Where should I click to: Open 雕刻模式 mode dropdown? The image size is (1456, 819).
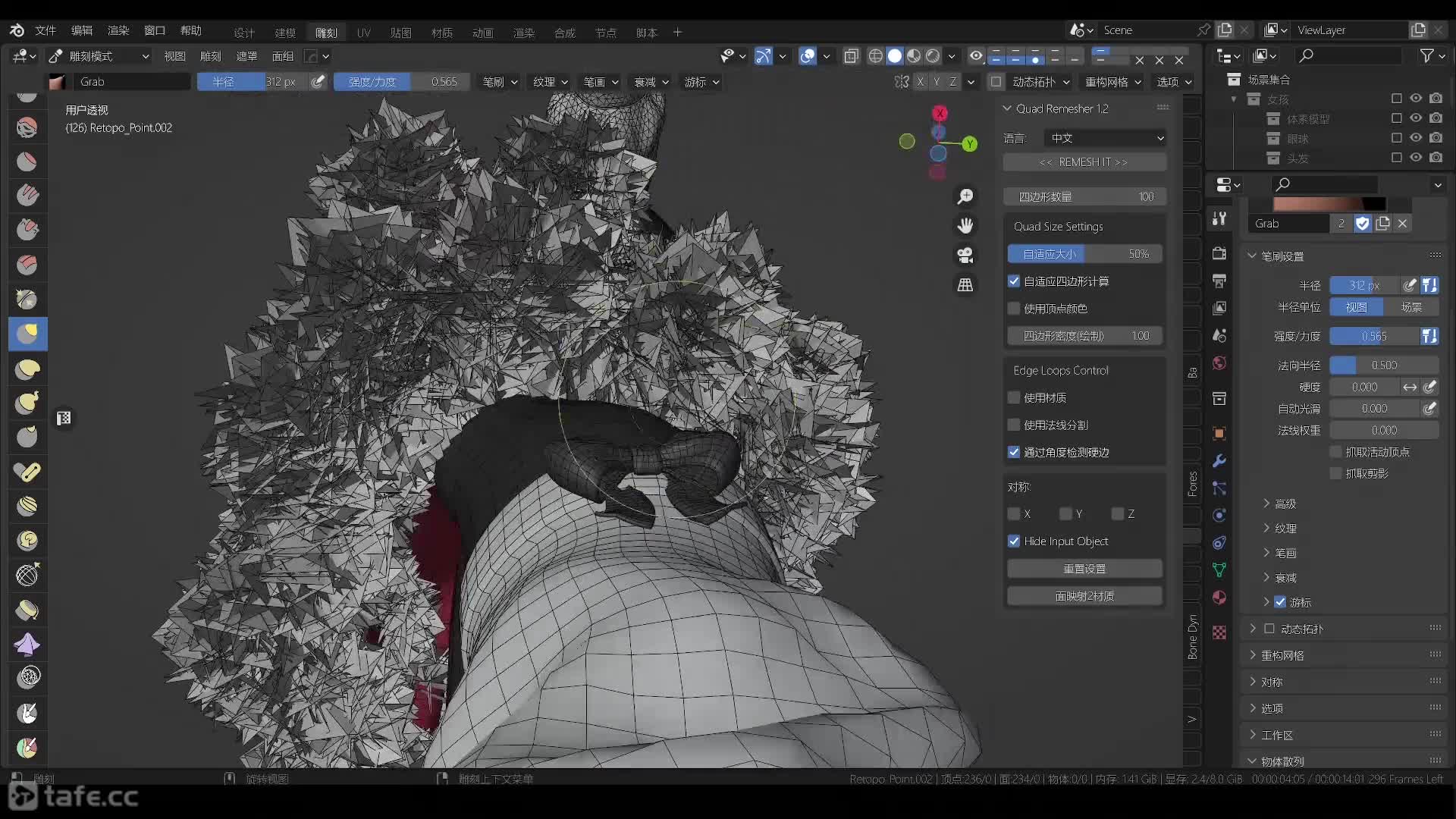[99, 56]
